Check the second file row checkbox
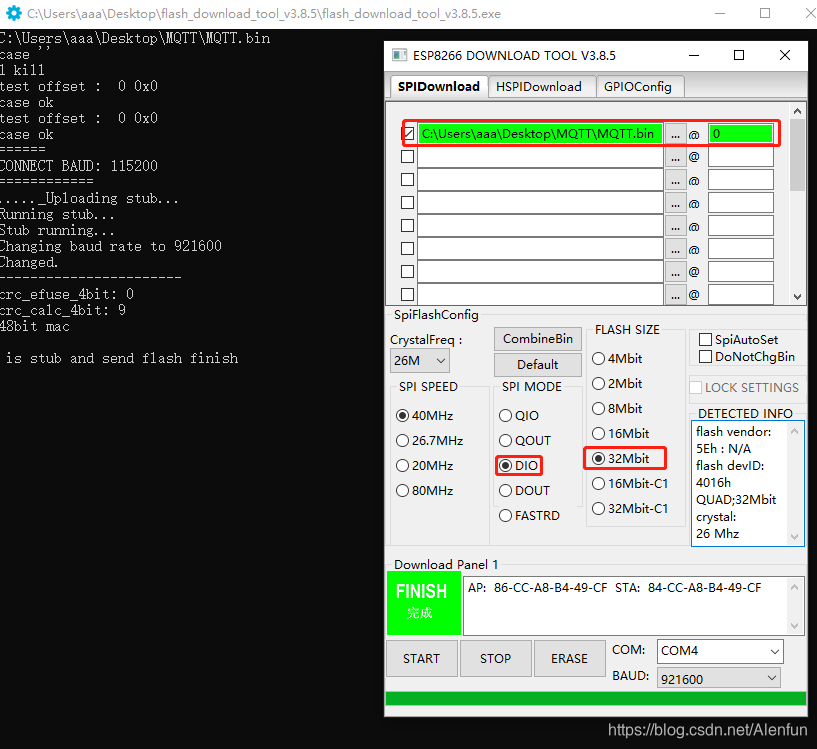This screenshot has width=817, height=749. [407, 156]
